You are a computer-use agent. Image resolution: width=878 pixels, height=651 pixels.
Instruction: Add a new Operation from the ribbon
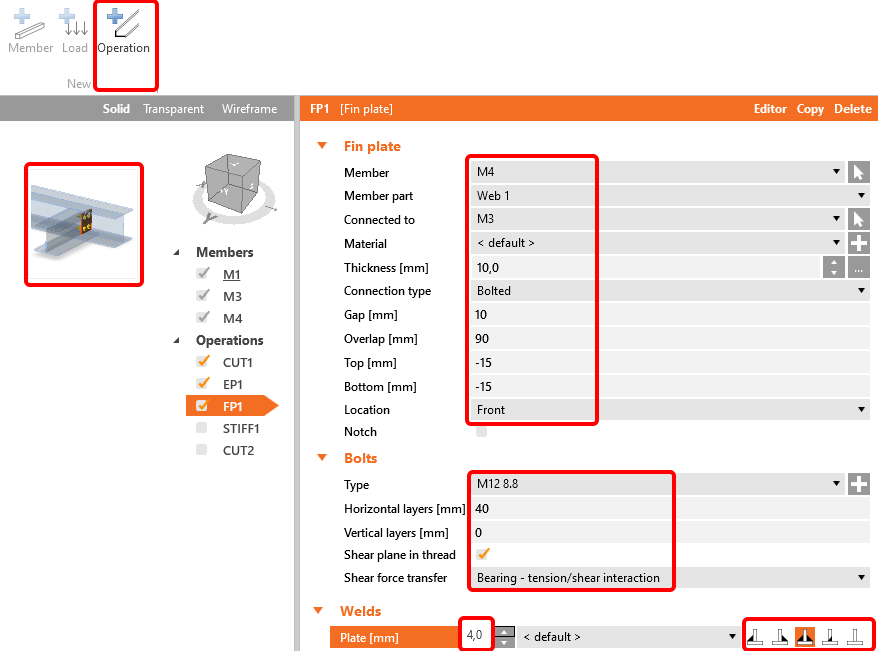[124, 31]
